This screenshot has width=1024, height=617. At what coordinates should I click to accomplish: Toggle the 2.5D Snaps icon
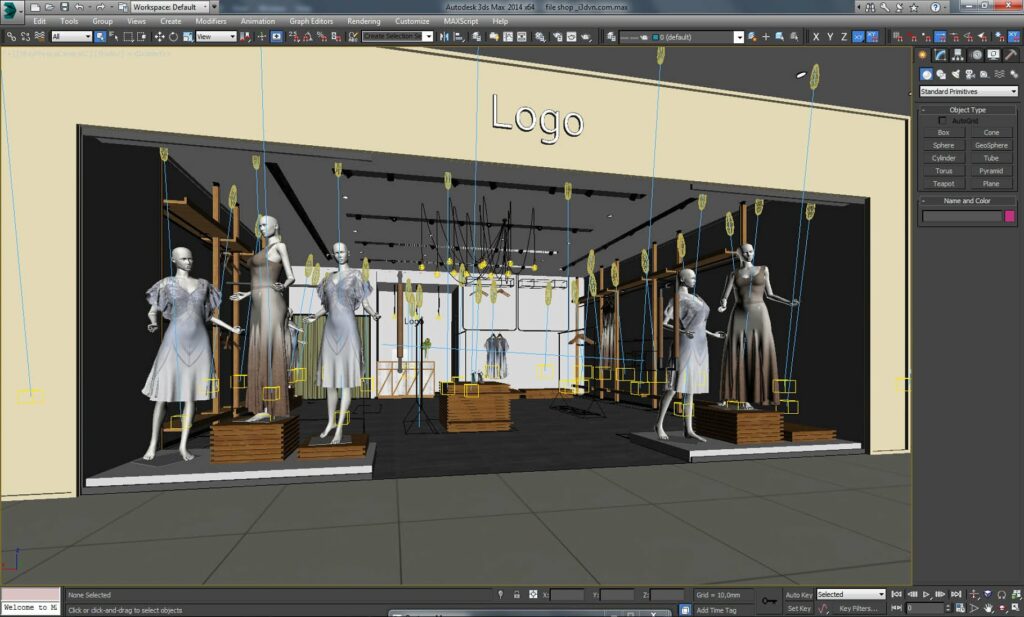click(294, 37)
